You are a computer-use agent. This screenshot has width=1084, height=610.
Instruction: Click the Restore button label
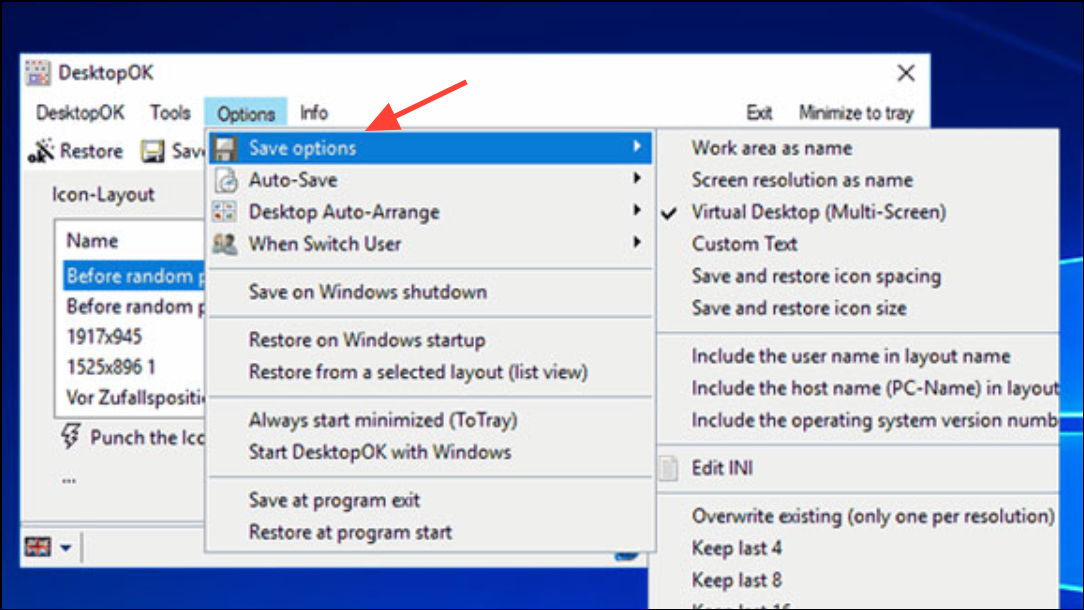(x=91, y=151)
